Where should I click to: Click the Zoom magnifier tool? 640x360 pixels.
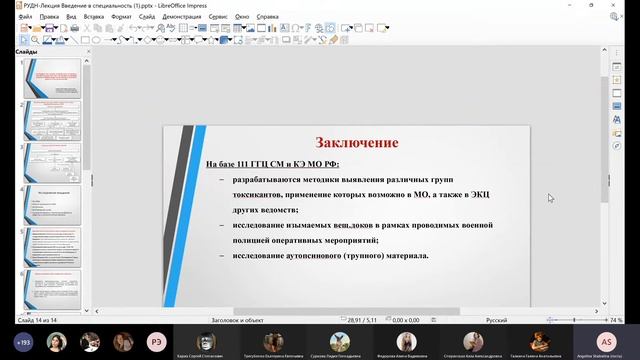click(35, 40)
